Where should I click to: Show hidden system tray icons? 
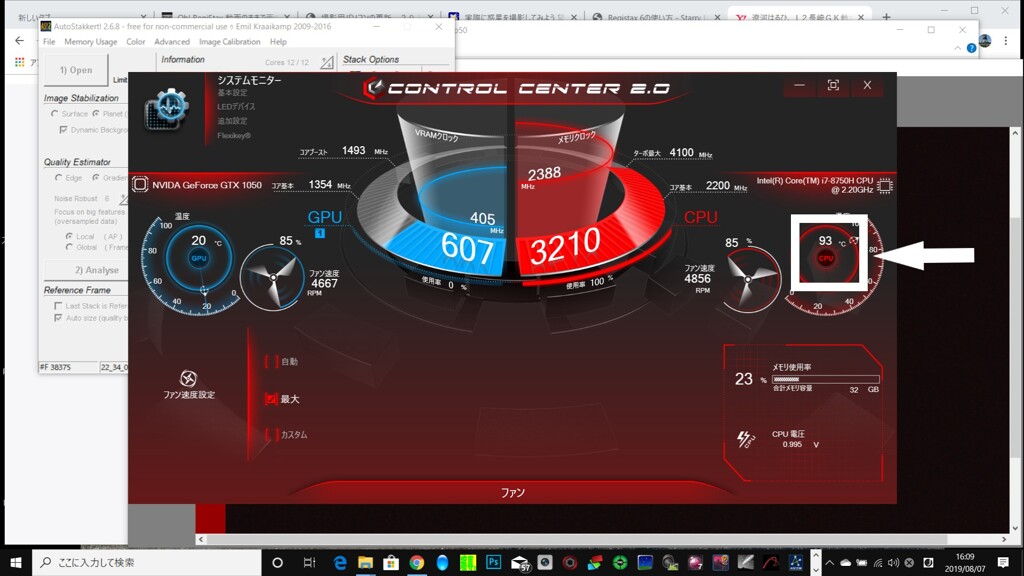829,562
